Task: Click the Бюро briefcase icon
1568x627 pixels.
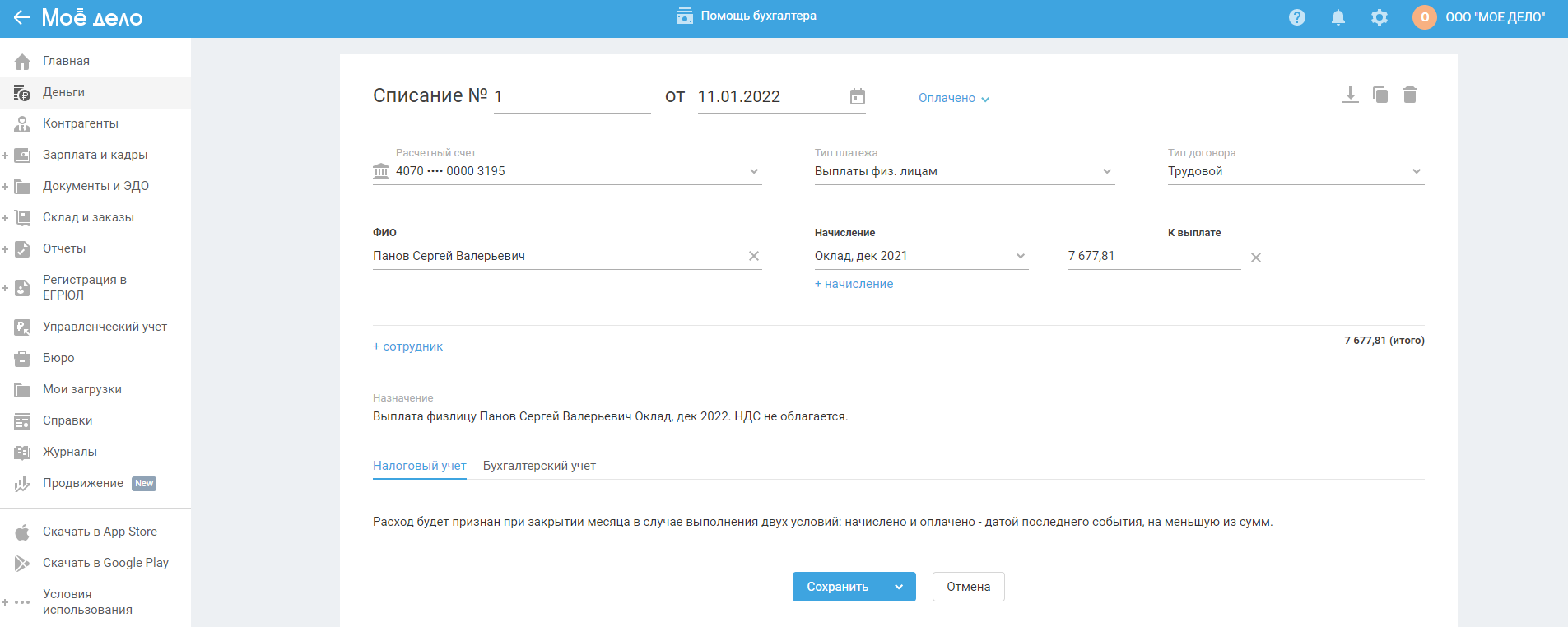Action: [x=22, y=359]
